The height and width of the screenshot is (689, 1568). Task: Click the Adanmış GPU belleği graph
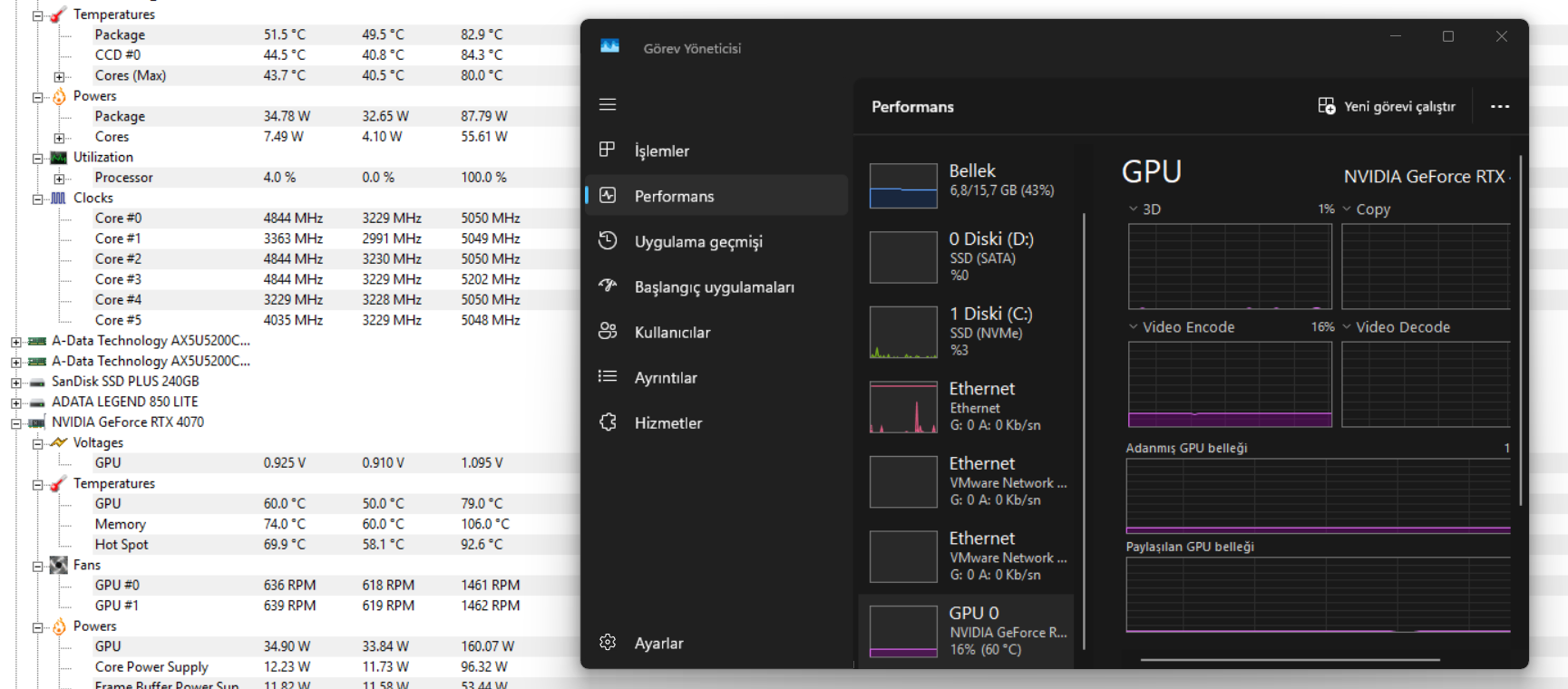[x=1318, y=496]
